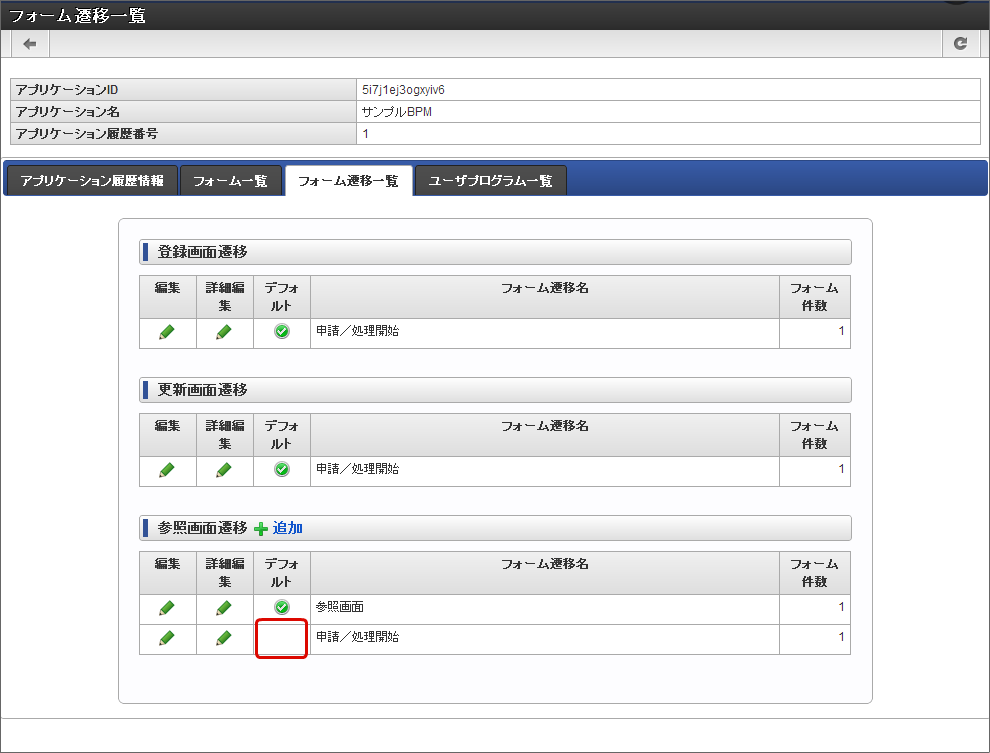990x753 pixels.
Task: Click the 参照画面遷移 section title
Action: pyautogui.click(x=202, y=528)
